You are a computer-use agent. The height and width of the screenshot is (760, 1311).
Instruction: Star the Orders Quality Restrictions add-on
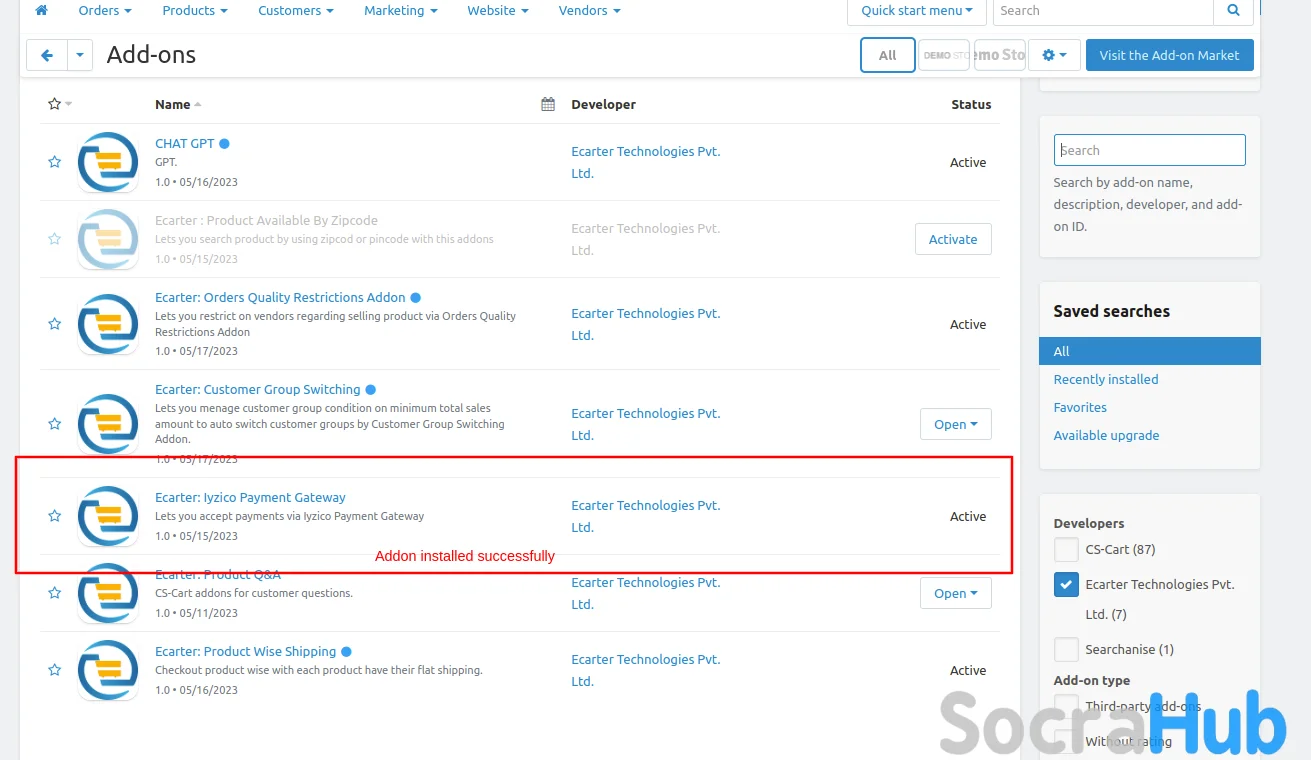coord(55,324)
